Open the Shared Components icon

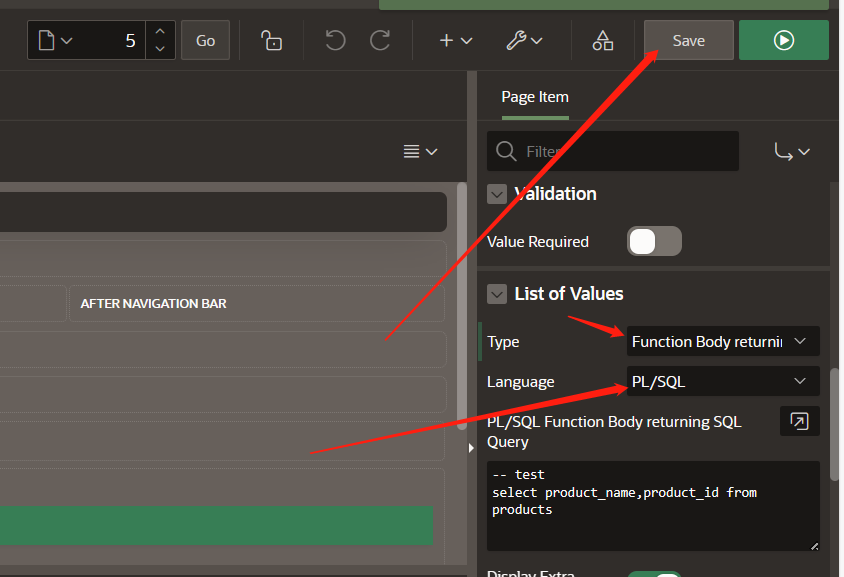602,40
